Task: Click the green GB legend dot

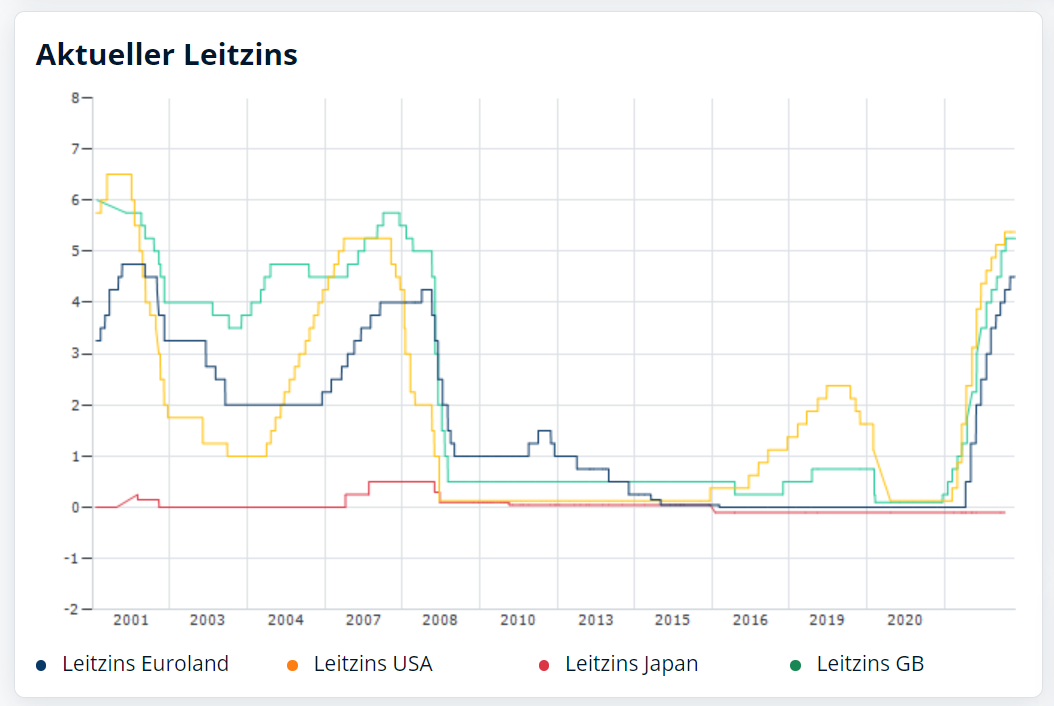Action: click(x=796, y=665)
